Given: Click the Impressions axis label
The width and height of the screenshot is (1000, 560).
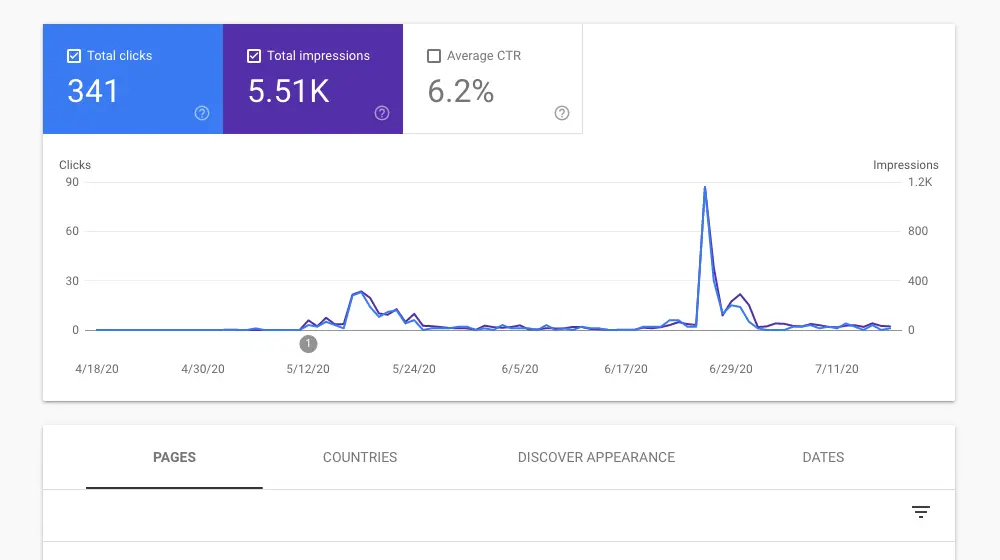Looking at the screenshot, I should [x=905, y=165].
